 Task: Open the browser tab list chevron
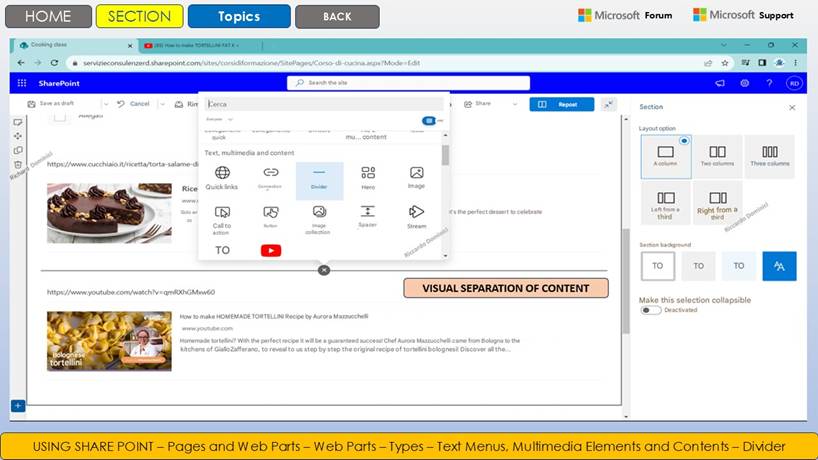pyautogui.click(x=724, y=45)
